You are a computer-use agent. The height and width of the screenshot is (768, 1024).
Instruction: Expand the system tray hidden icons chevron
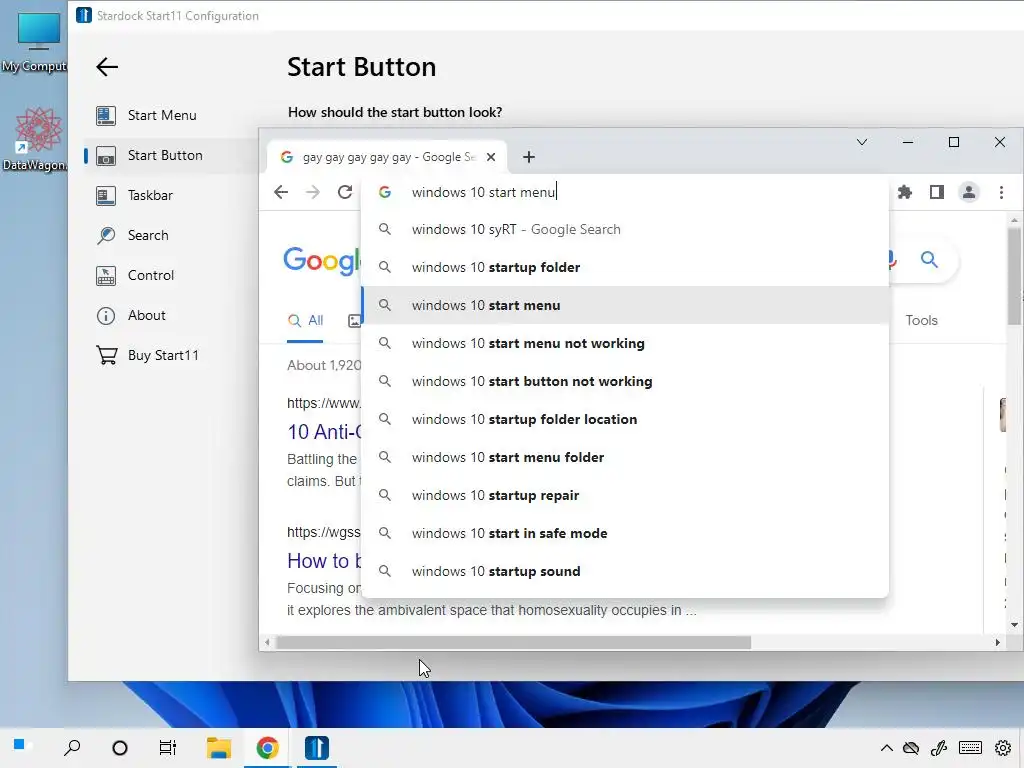click(886, 748)
